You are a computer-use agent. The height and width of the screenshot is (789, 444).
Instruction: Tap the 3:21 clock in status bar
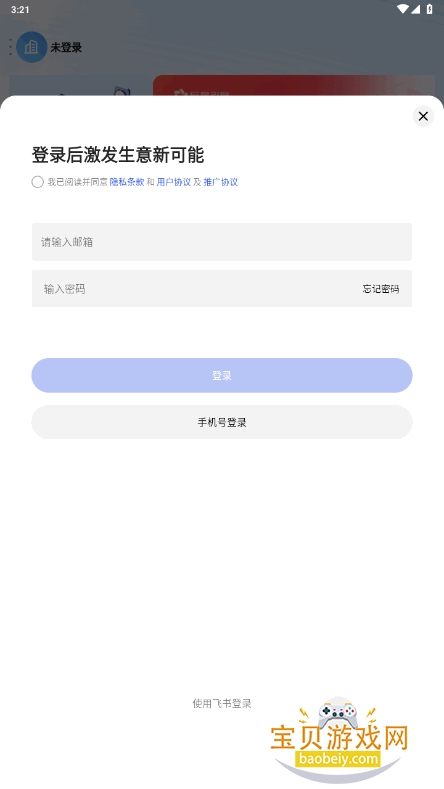[20, 10]
